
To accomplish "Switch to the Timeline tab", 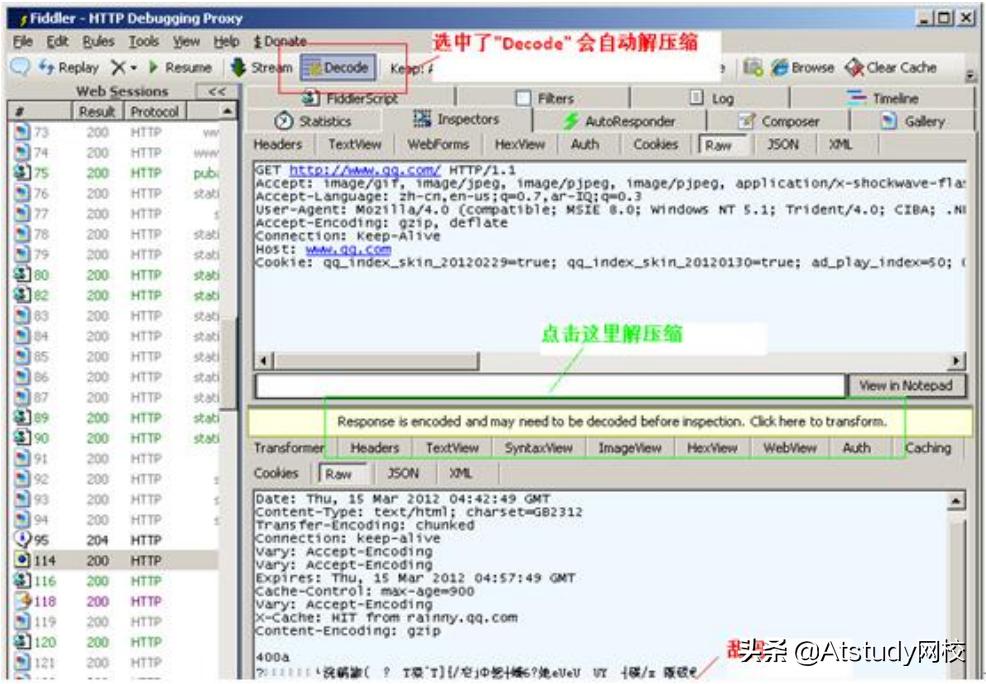I will pyautogui.click(x=883, y=98).
